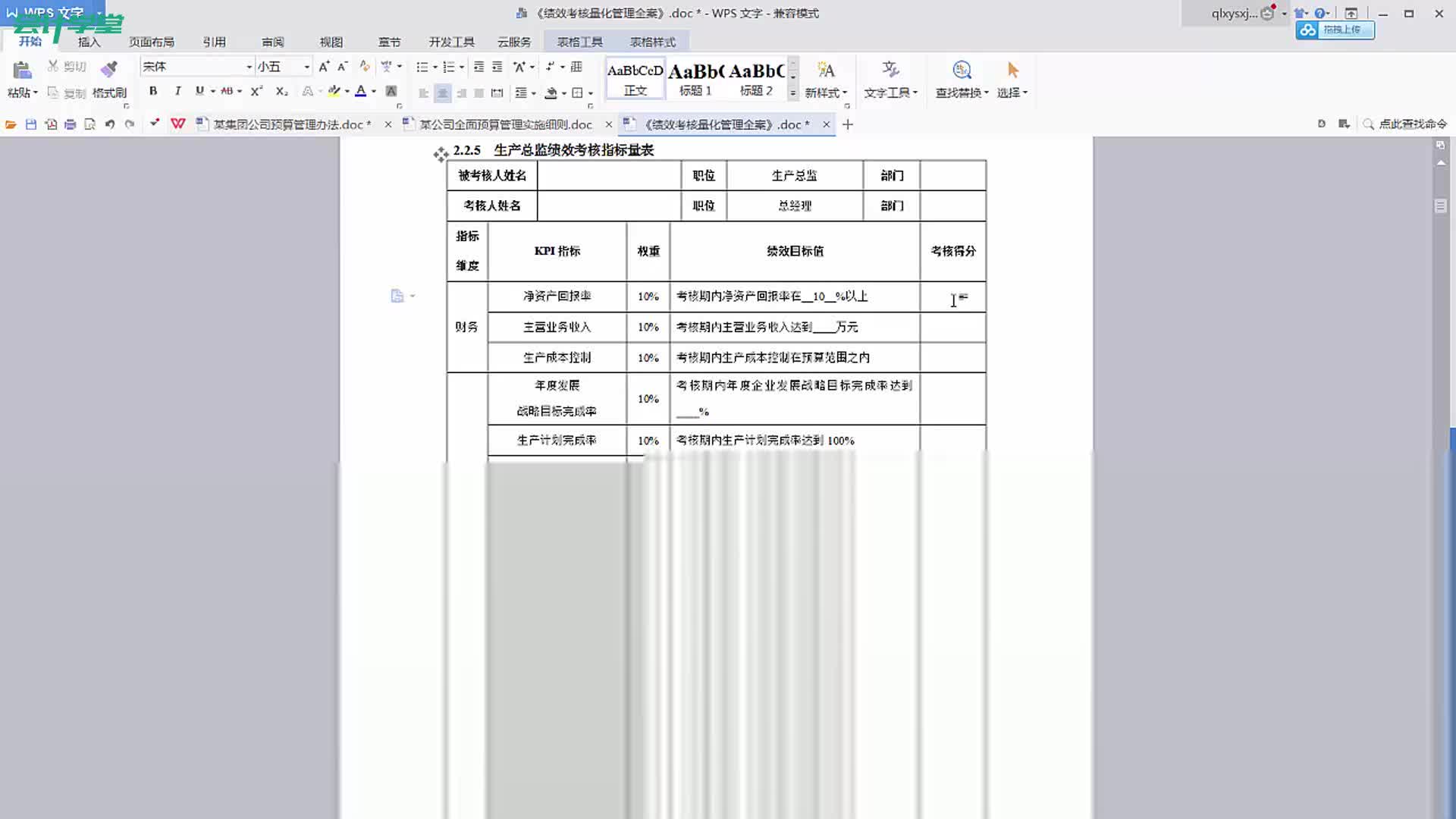Click the 点此查找命令 command search field
Viewport: 1456px width, 819px height.
click(x=1405, y=124)
